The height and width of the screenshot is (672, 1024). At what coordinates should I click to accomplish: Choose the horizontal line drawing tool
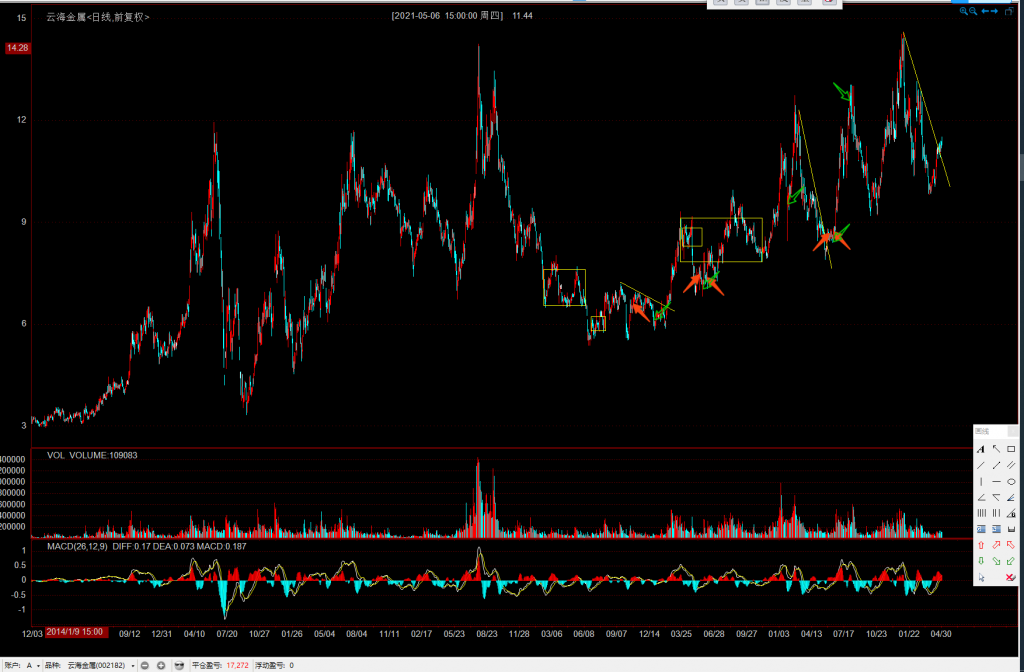996,481
